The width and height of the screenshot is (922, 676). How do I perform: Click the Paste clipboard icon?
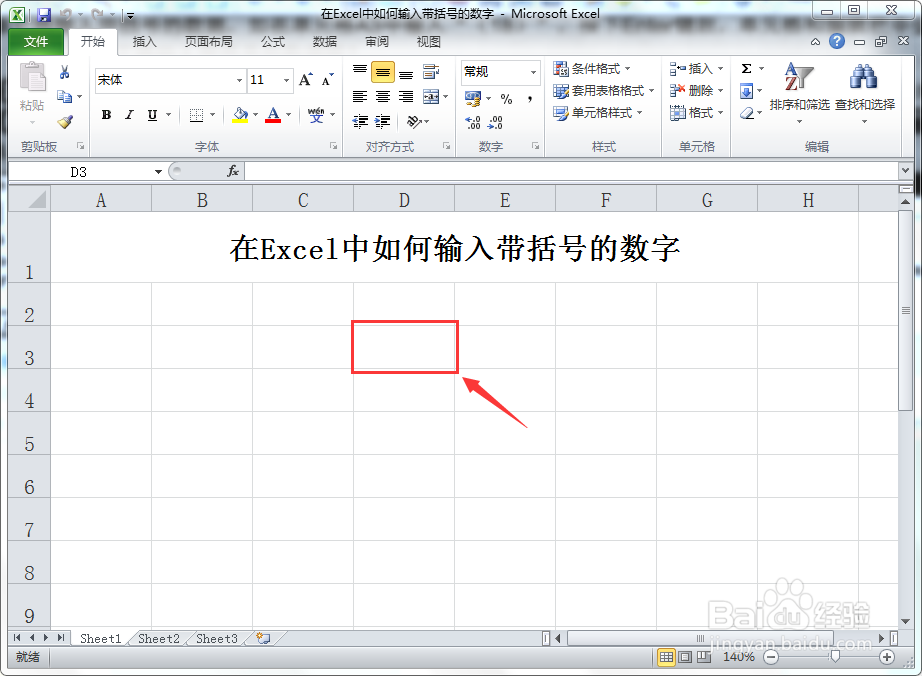pos(32,78)
